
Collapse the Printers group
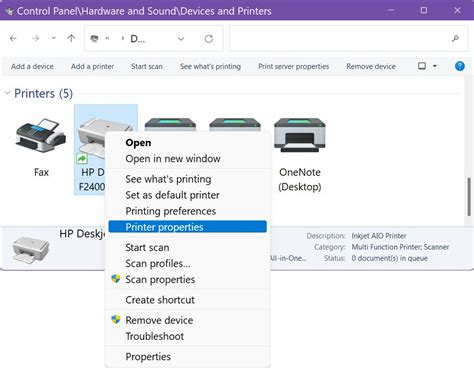pos(7,93)
